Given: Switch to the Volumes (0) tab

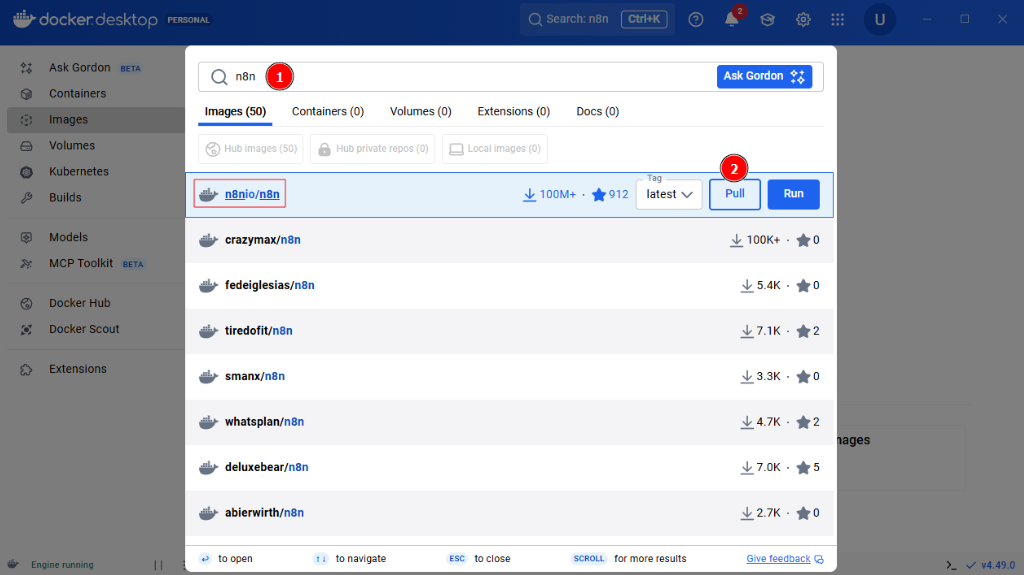Looking at the screenshot, I should tap(420, 112).
